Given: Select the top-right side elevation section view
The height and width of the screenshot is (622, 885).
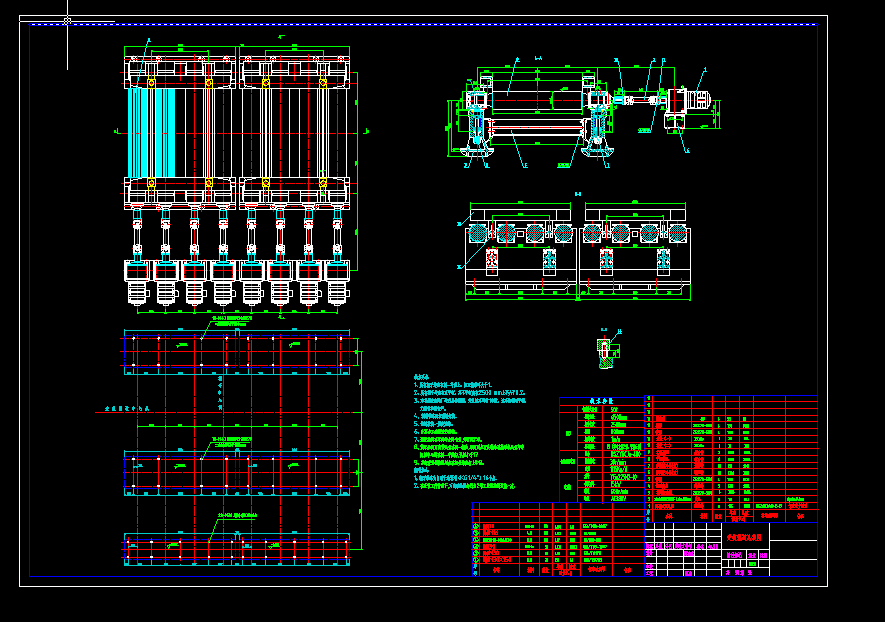Looking at the screenshot, I should (584, 113).
